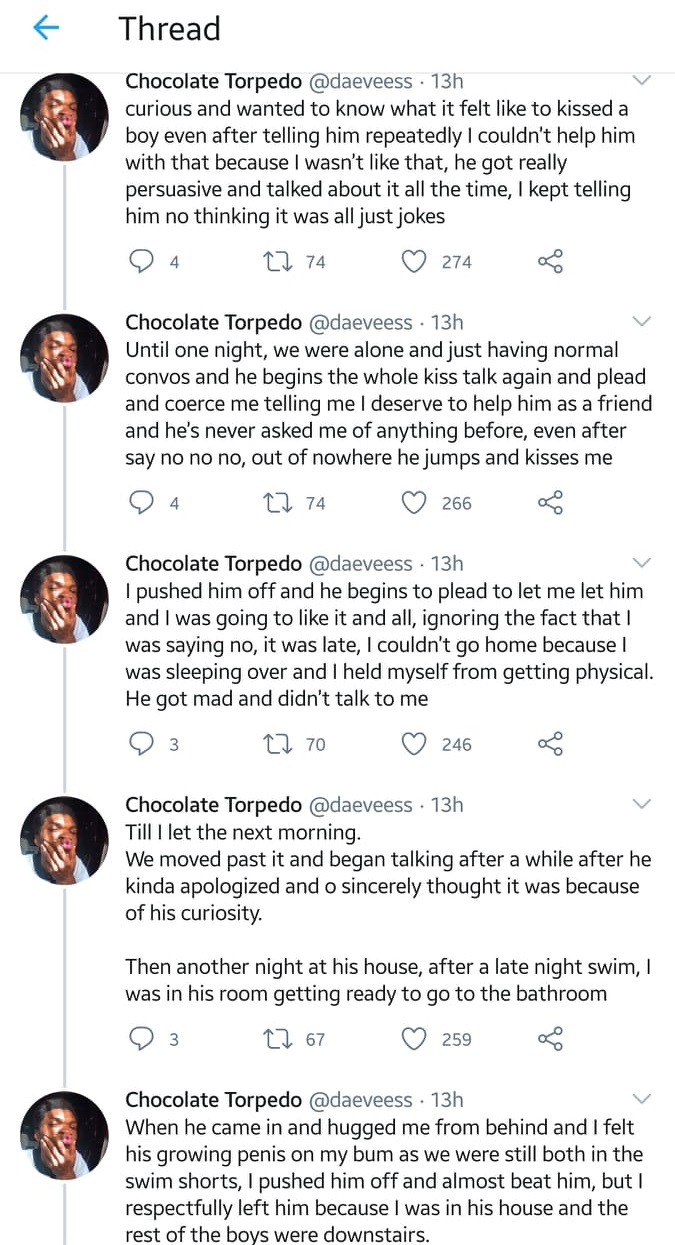Like the tweet showing 274 likes
Image resolution: width=675 pixels, height=1245 pixels.
(x=414, y=262)
